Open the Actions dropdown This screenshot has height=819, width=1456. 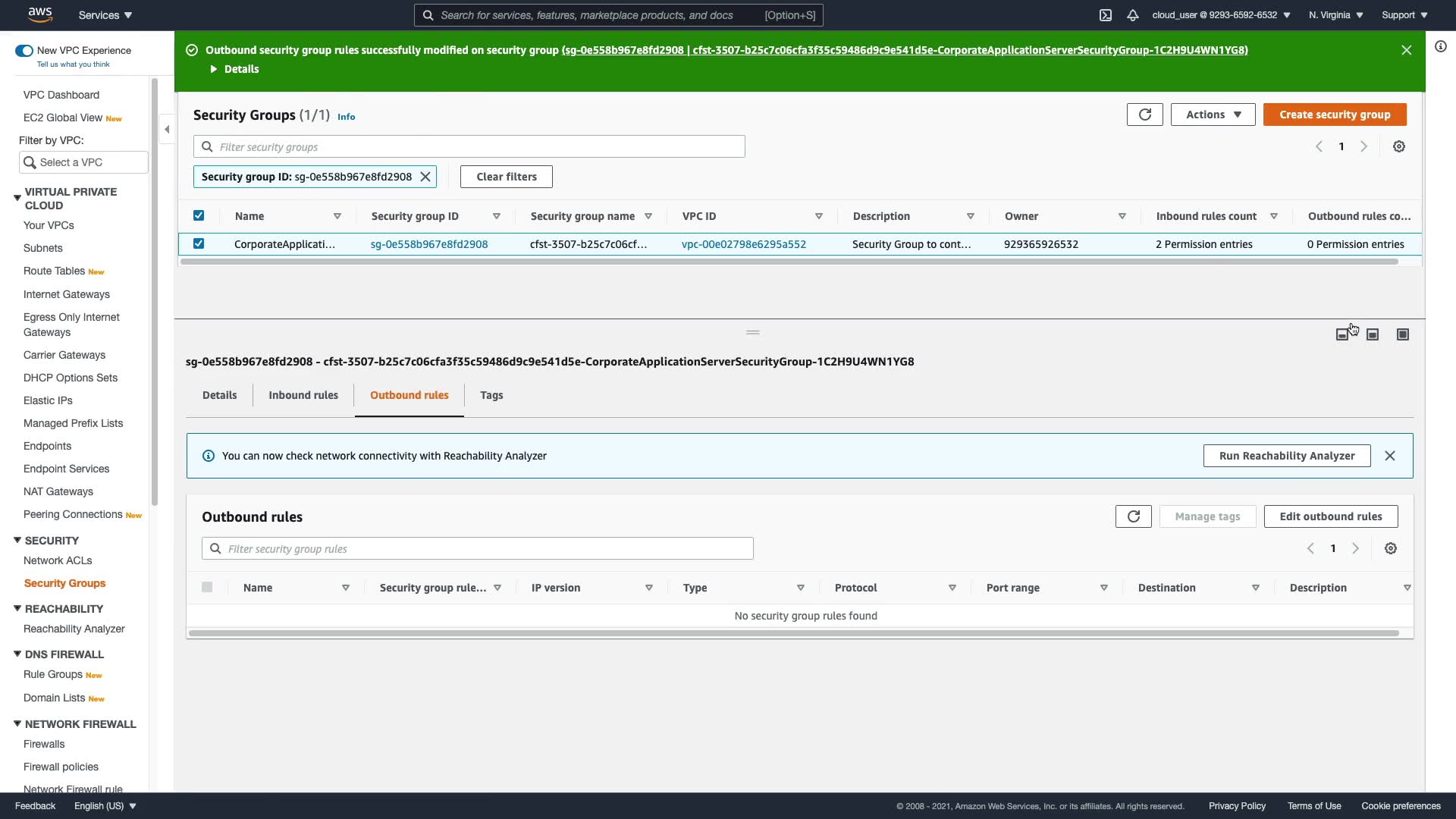1213,115
